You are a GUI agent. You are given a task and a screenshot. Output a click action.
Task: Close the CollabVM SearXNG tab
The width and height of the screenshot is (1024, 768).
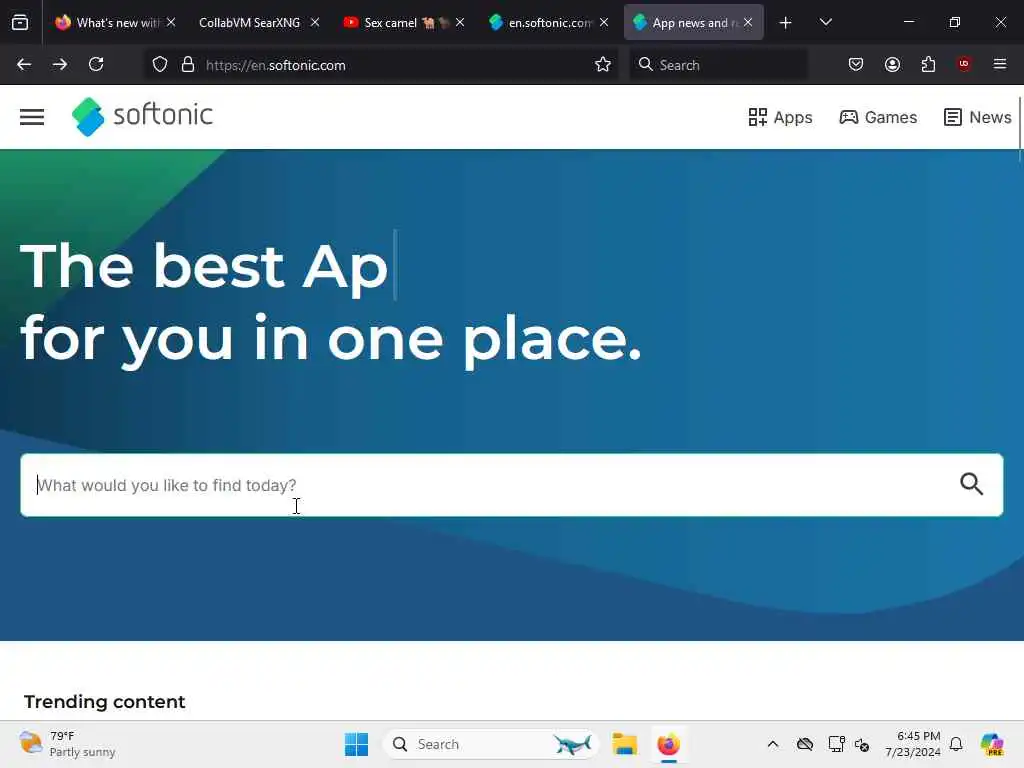(x=315, y=22)
